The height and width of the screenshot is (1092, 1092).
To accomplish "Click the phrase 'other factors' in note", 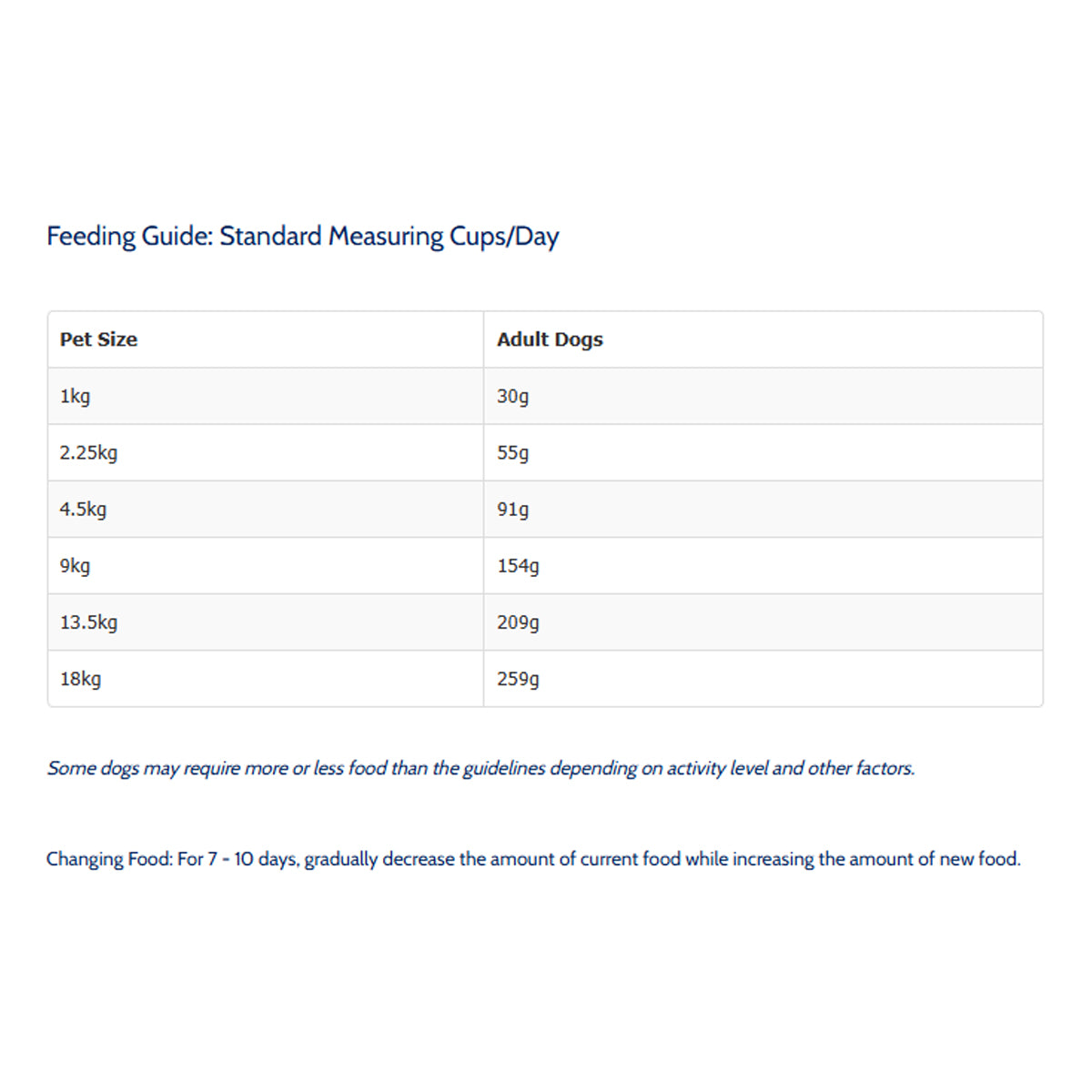I will [860, 768].
